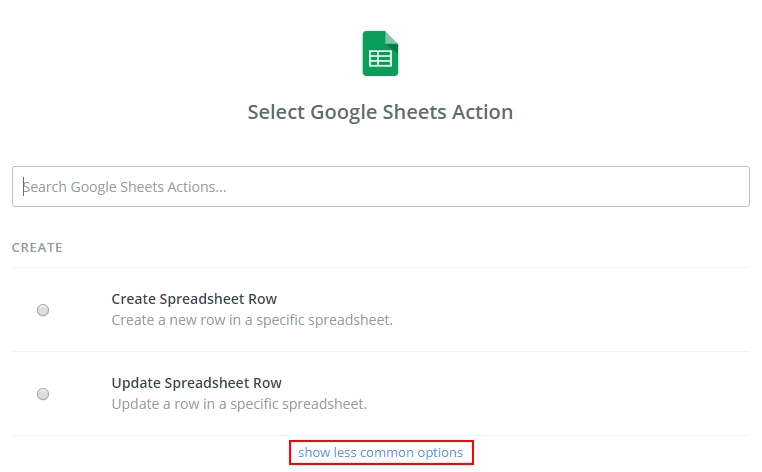Click the Select Google Sheets Action heading
The height and width of the screenshot is (472, 762).
pyautogui.click(x=380, y=112)
